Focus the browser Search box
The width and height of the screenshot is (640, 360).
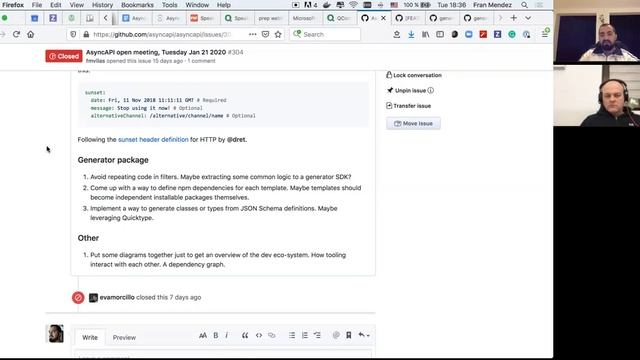[325, 34]
